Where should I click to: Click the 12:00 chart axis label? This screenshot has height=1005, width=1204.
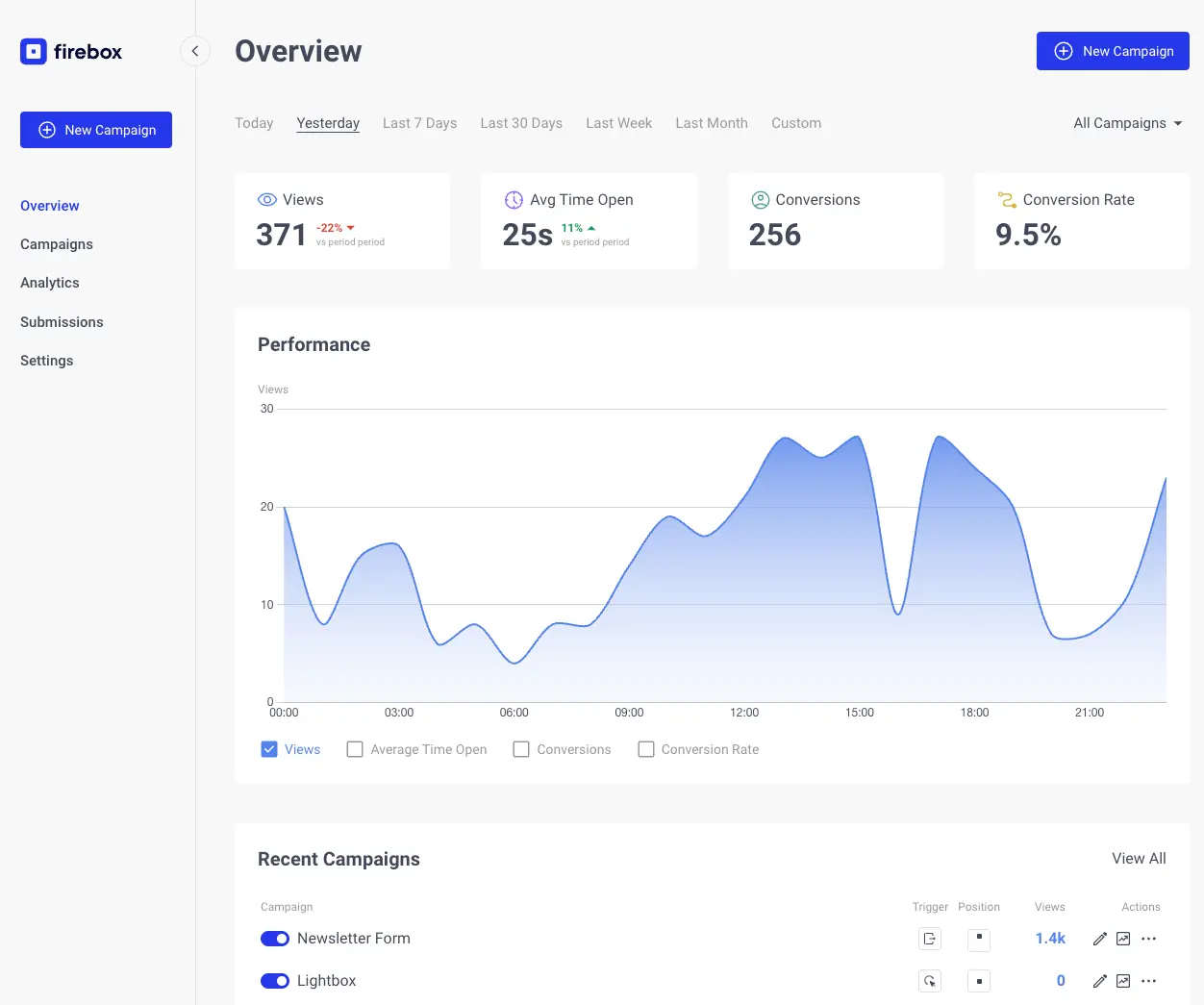coord(744,713)
